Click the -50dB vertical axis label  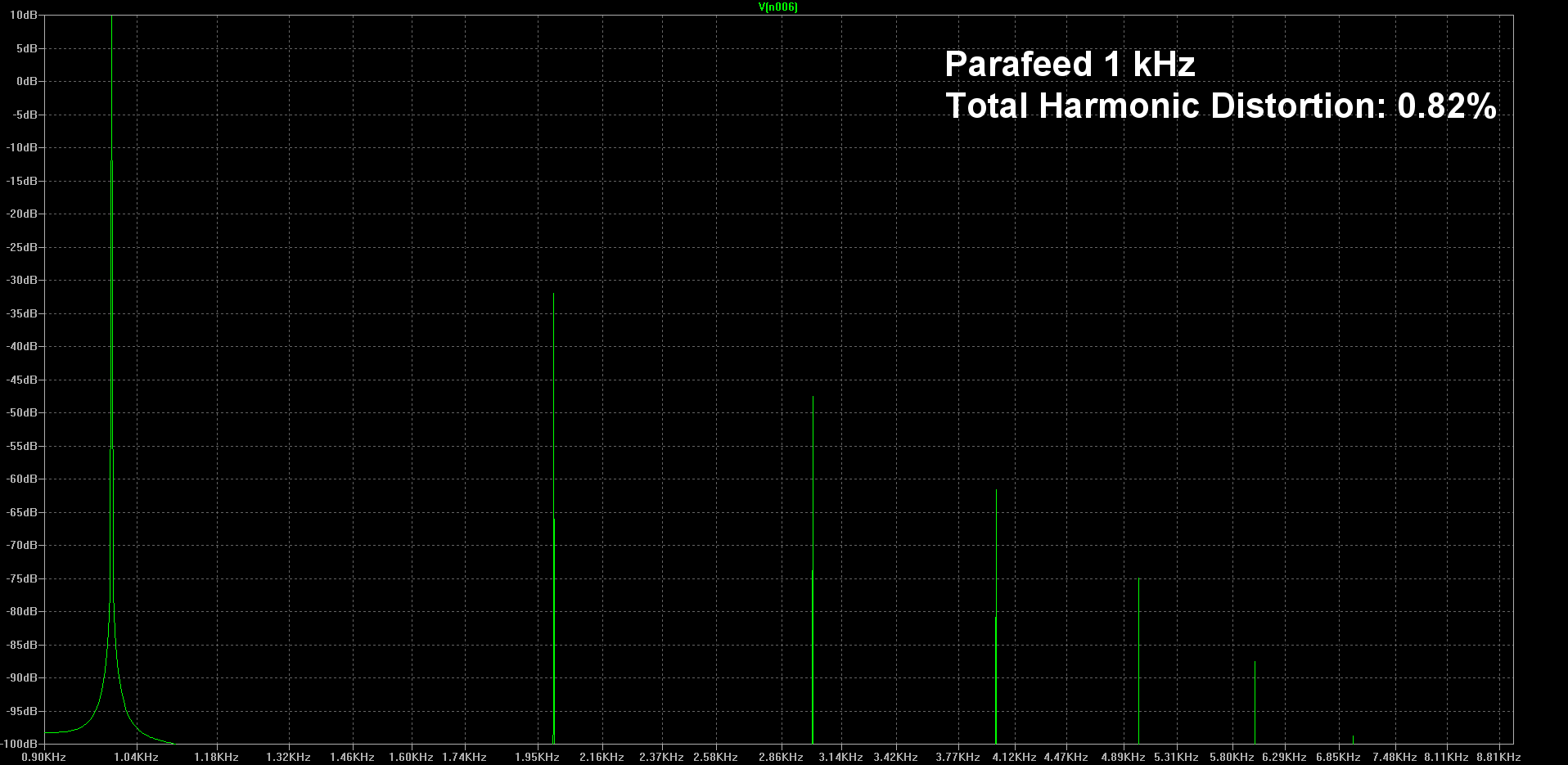click(x=22, y=412)
